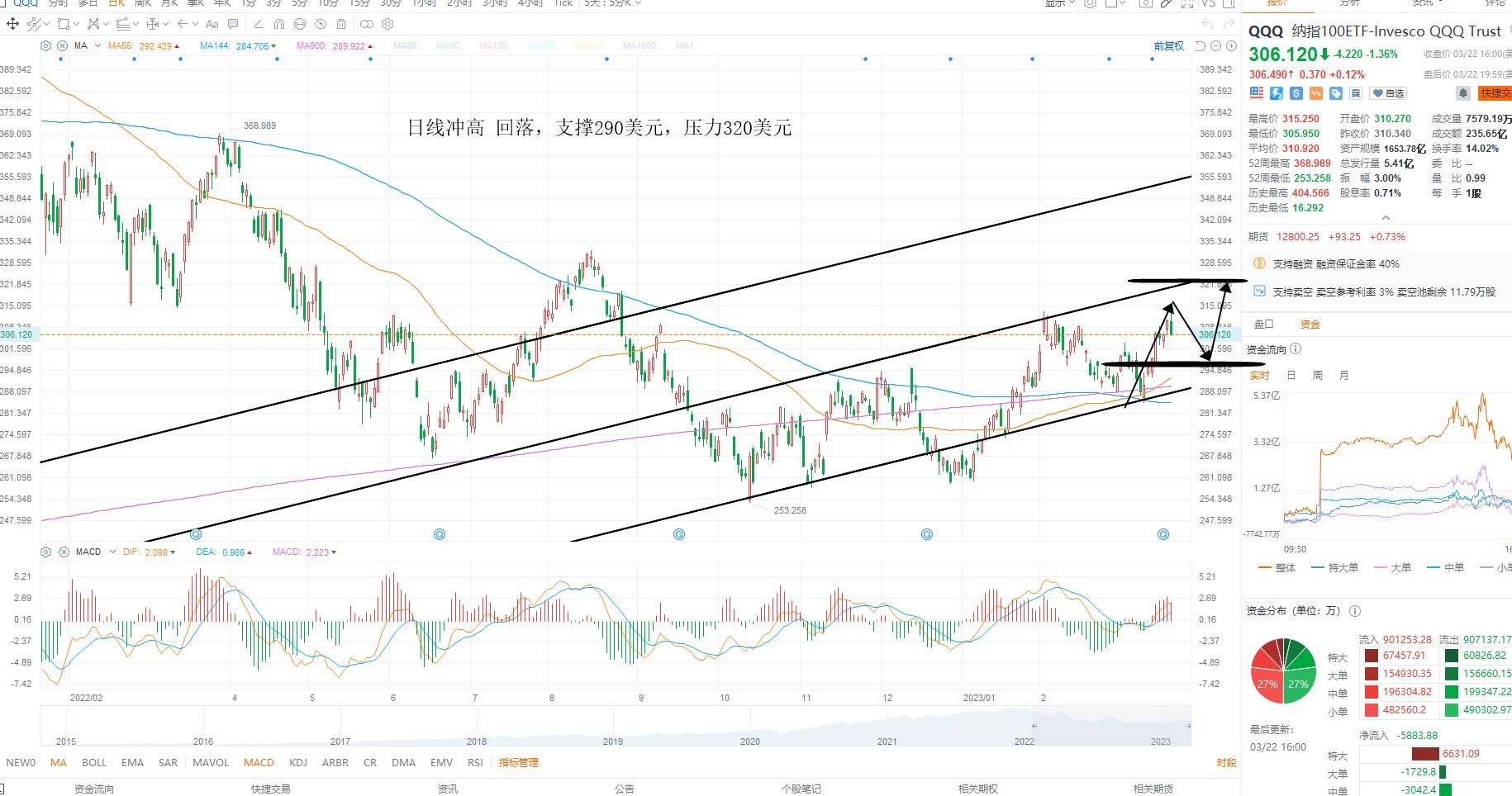The width and height of the screenshot is (1512, 796).
Task: Click the sync drawings icon
Action: click(300, 24)
